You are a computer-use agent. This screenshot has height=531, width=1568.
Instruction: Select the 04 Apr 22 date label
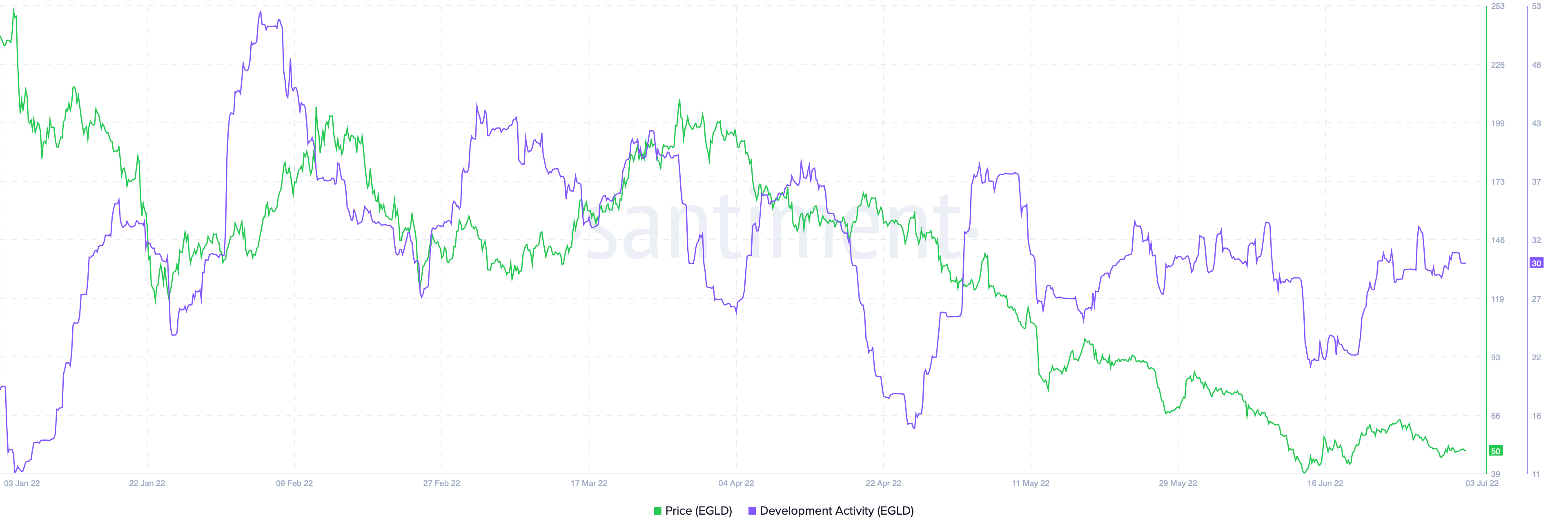pyautogui.click(x=736, y=484)
